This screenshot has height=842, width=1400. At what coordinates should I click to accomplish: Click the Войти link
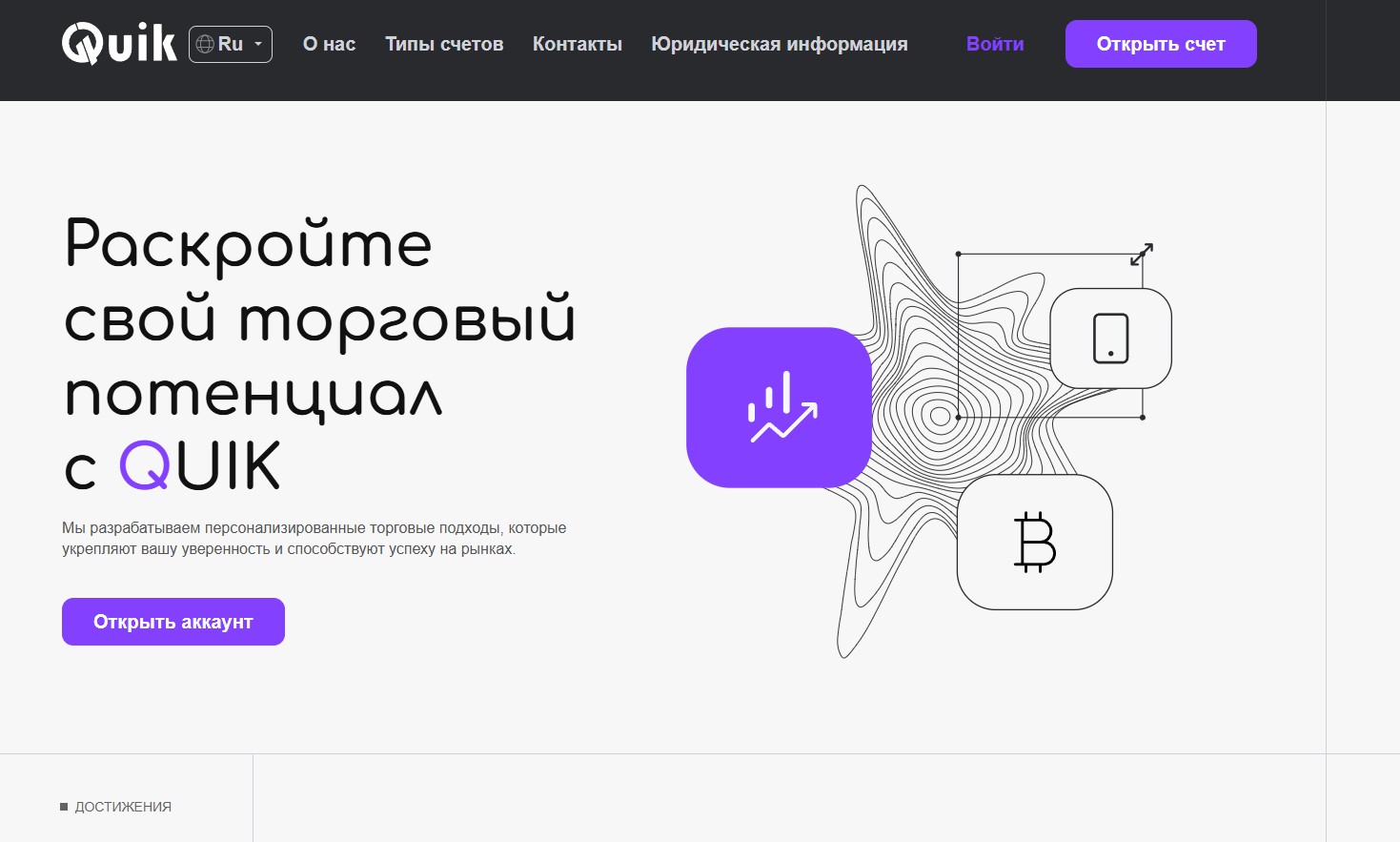click(x=995, y=44)
